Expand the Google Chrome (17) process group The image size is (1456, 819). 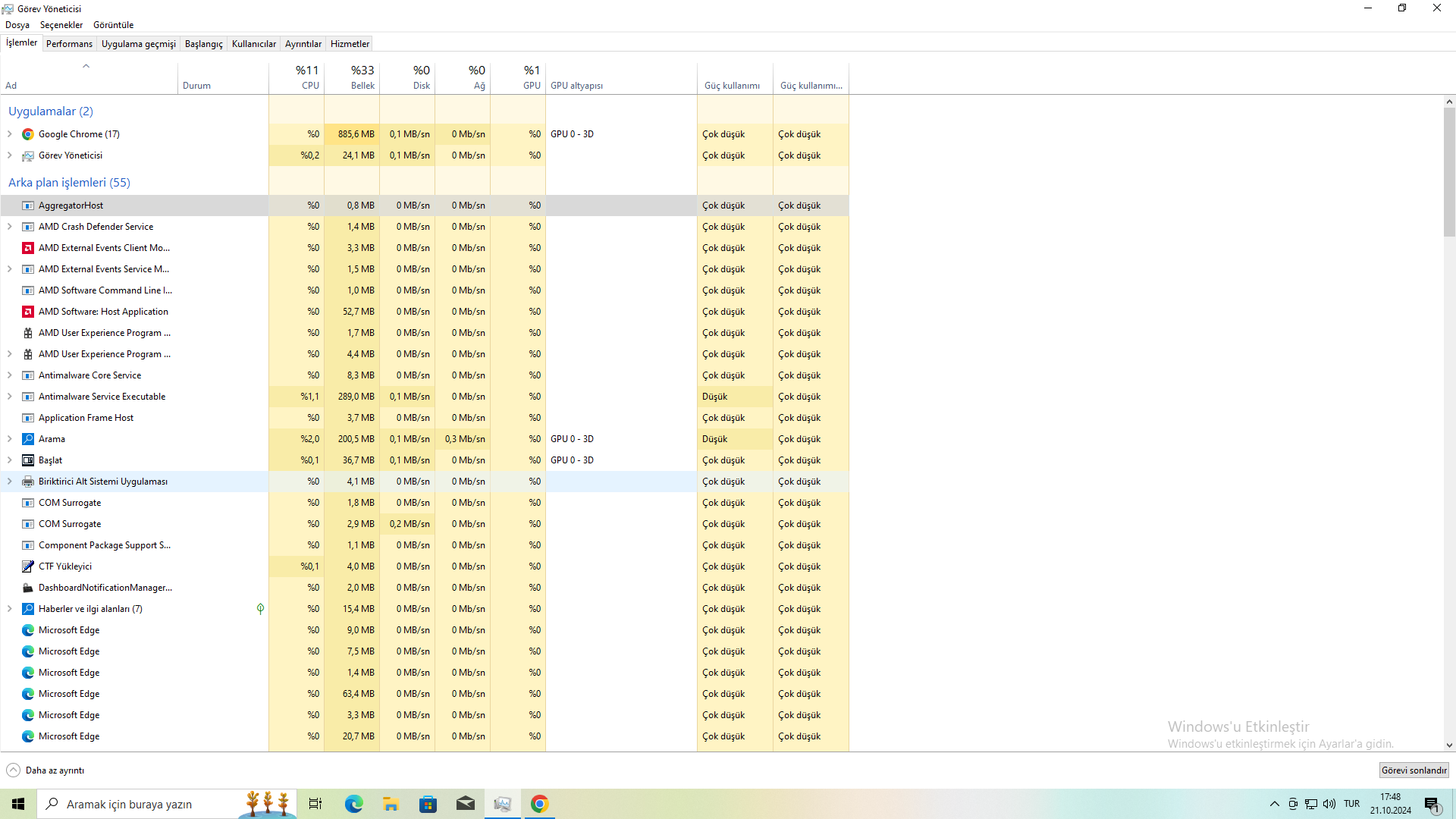coord(9,134)
